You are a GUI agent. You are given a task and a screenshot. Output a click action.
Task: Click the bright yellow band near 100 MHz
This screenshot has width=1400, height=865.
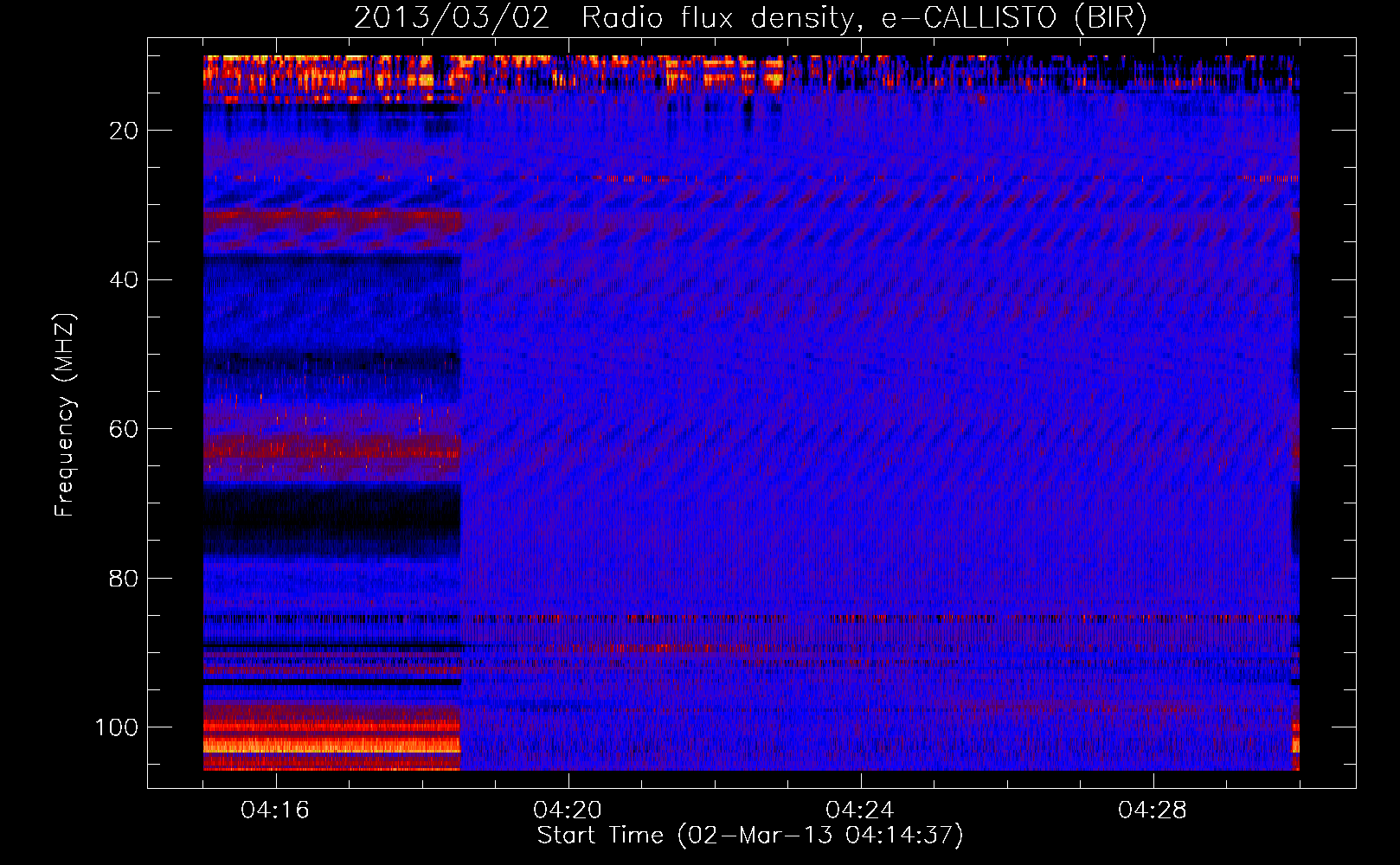(331, 744)
